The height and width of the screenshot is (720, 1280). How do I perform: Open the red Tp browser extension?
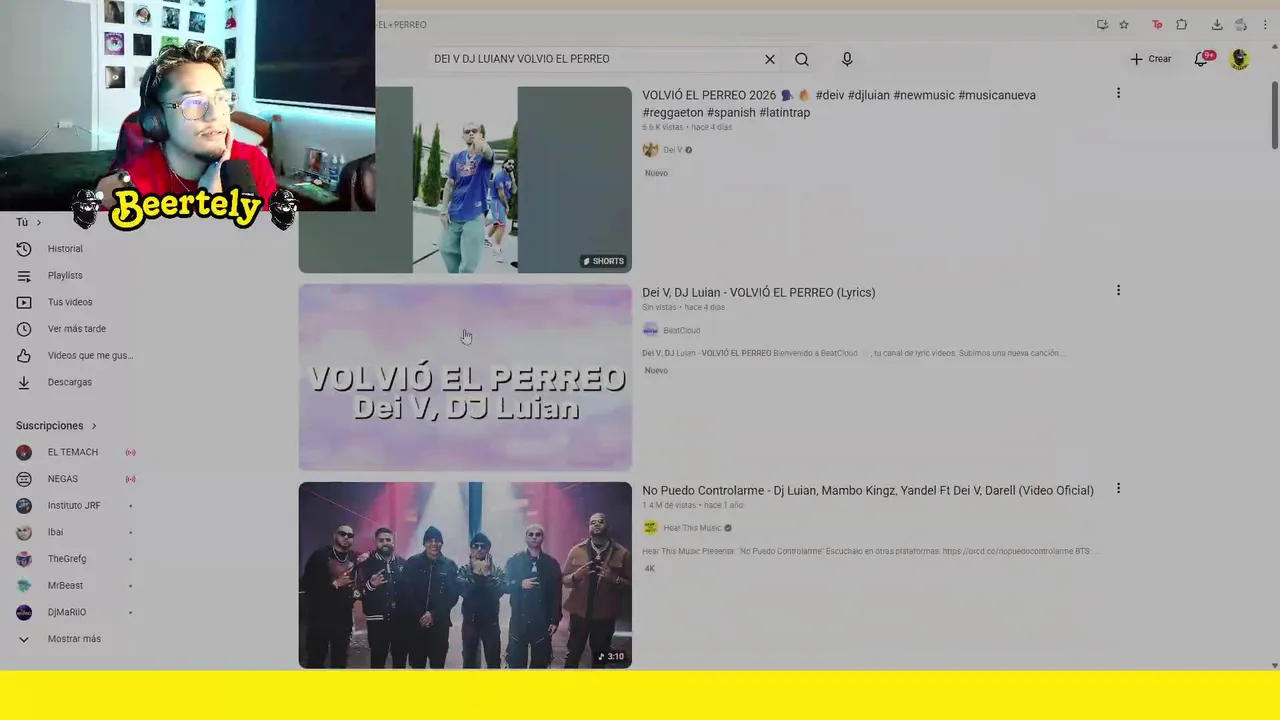pos(1157,25)
